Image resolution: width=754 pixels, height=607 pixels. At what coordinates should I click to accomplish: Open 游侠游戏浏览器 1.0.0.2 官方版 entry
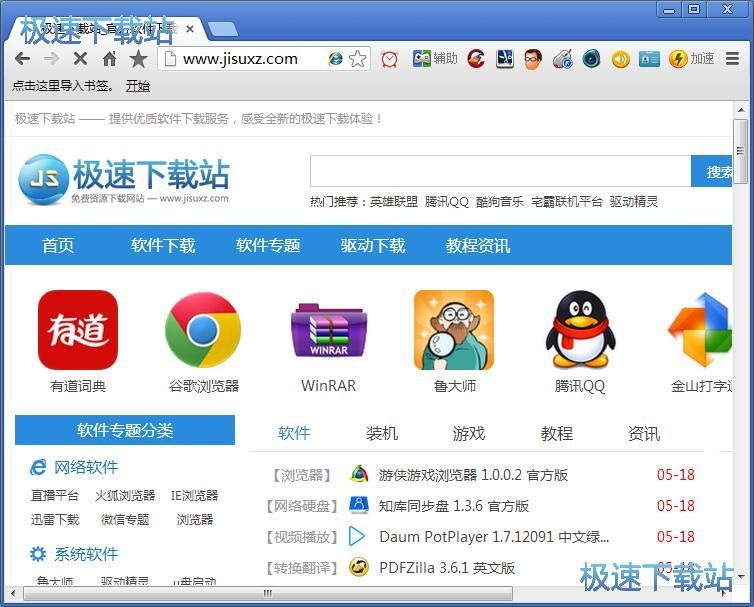click(473, 475)
